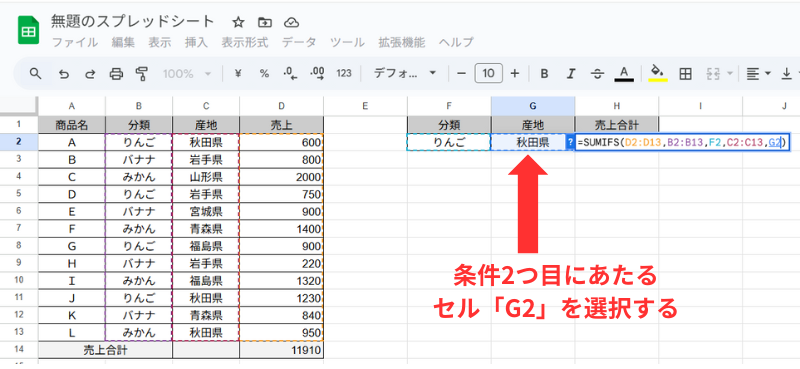Open the 100% zoom dropdown
The height and width of the screenshot is (369, 800).
click(187, 73)
